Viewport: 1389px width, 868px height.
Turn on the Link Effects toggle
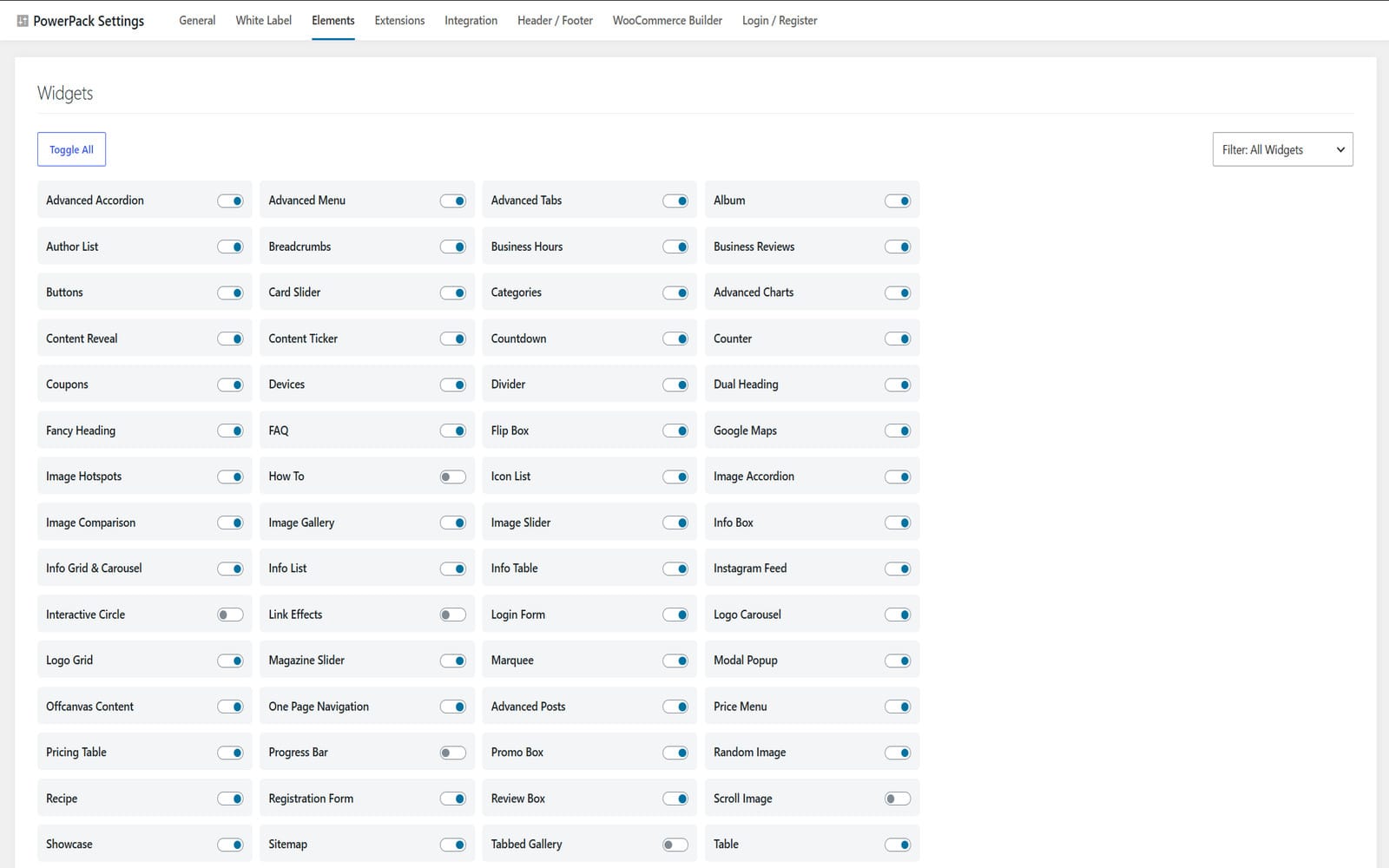coord(453,615)
